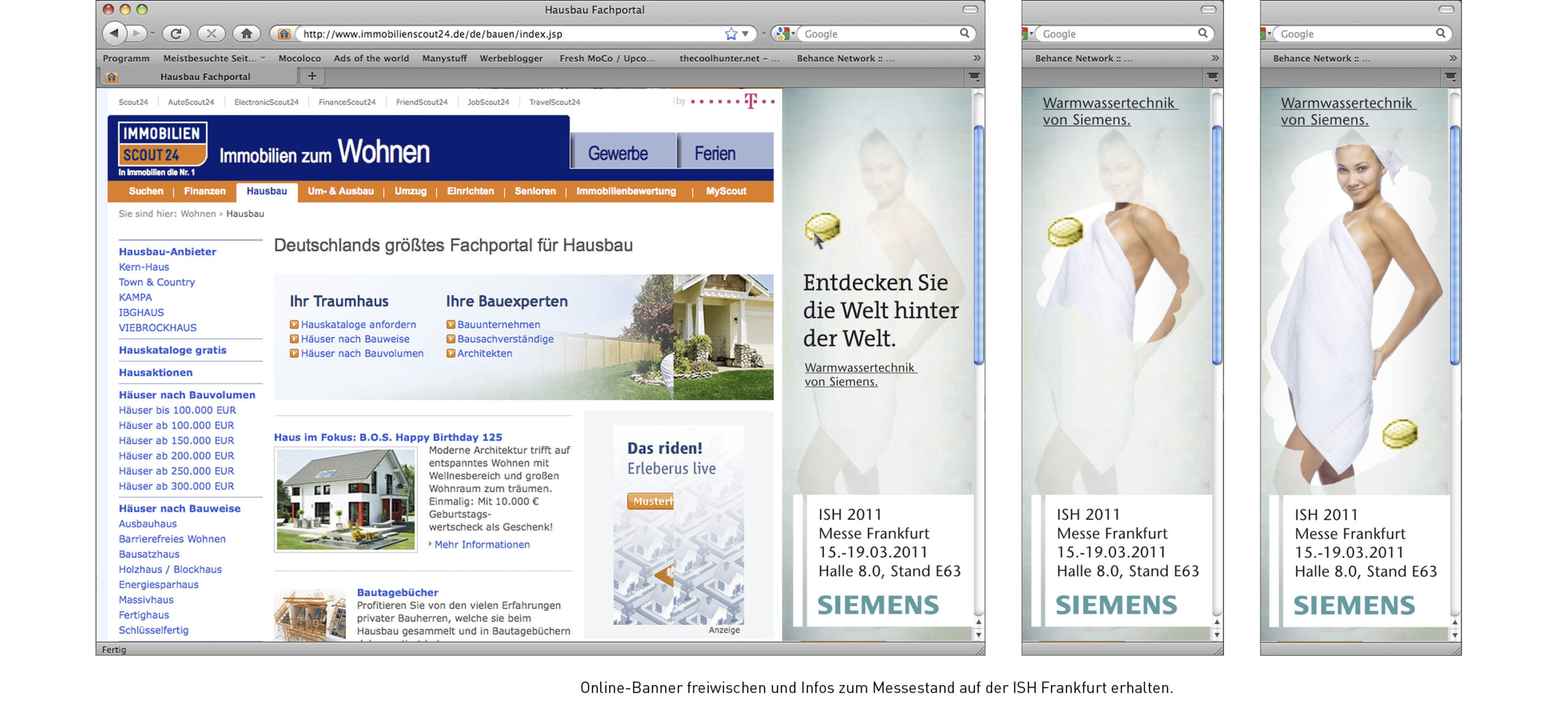Open the search engine dropdown in the right window

1270,33
